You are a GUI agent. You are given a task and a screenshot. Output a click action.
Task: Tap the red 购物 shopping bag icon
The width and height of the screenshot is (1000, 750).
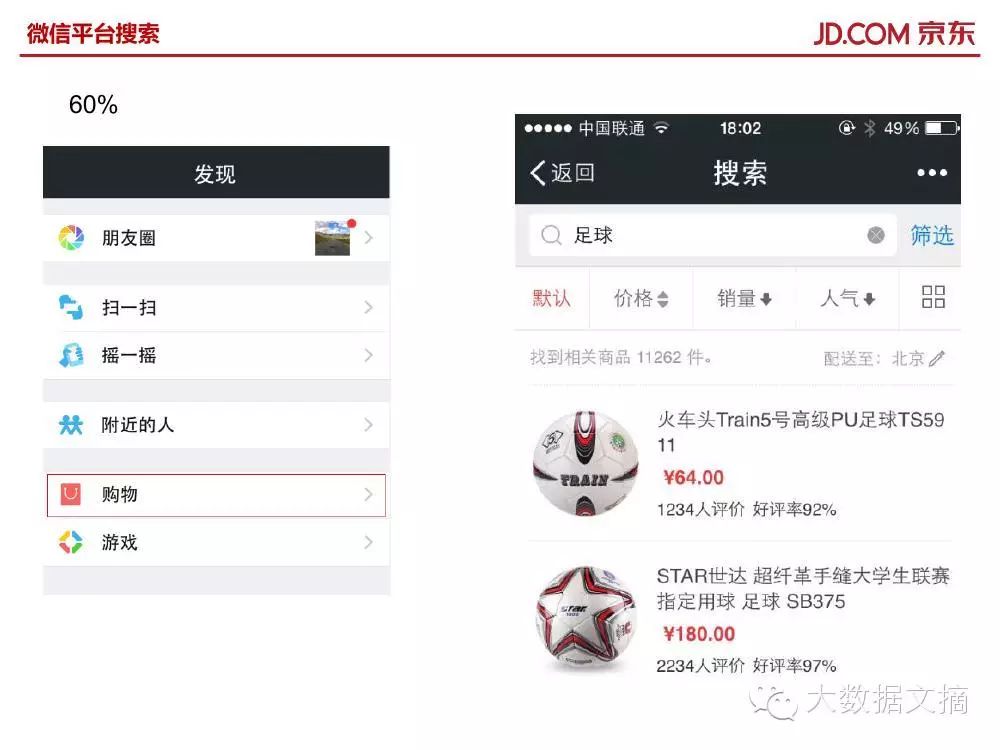pyautogui.click(x=71, y=494)
